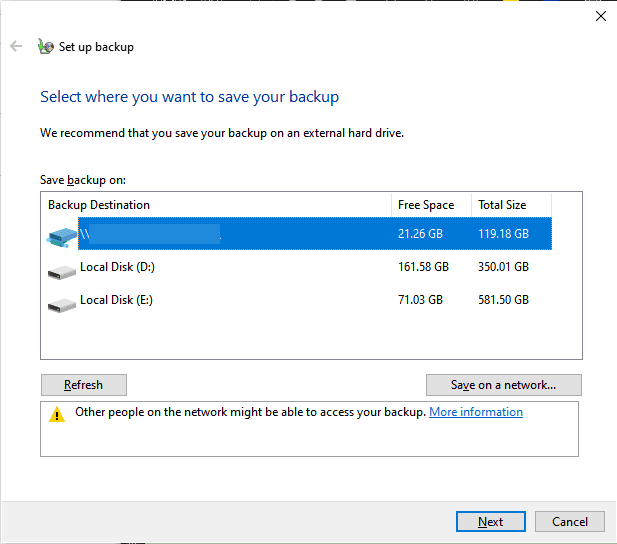Image resolution: width=617 pixels, height=544 pixels.
Task: Click the 161.58 GB free space cell
Action: 423,267
